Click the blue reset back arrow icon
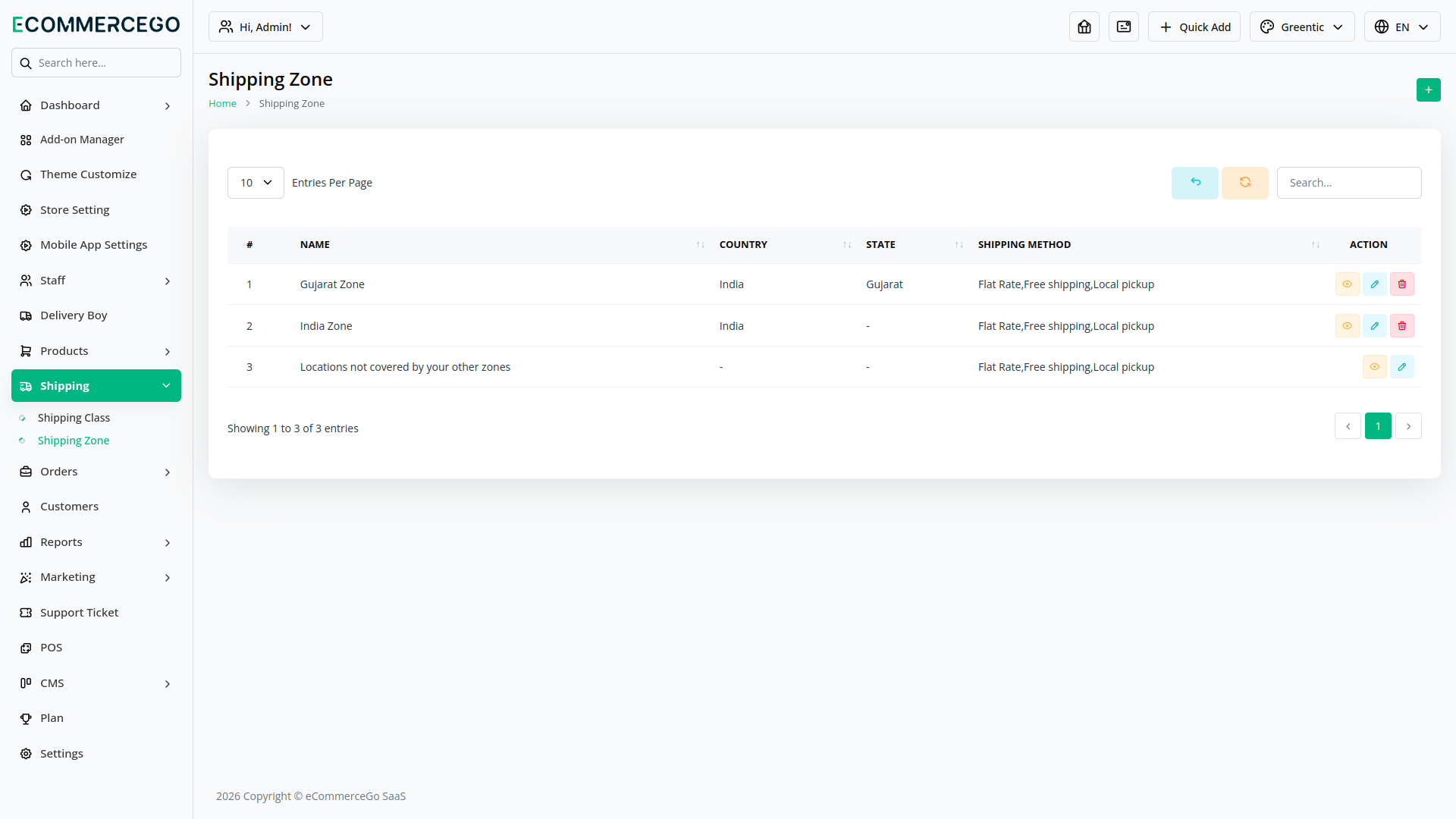Viewport: 1456px width, 819px height. 1194,183
